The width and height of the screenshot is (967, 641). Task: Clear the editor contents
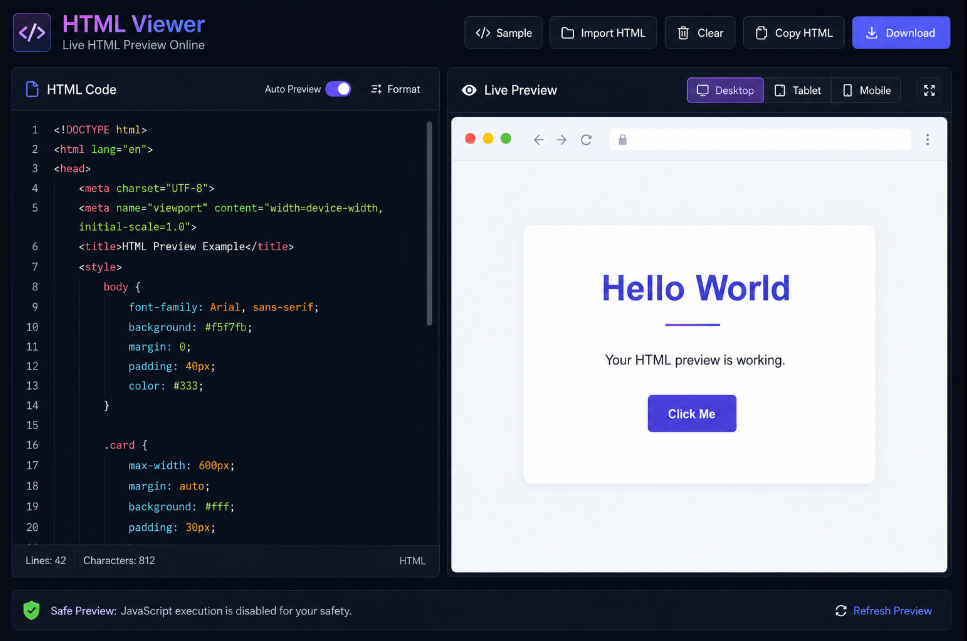click(x=700, y=33)
